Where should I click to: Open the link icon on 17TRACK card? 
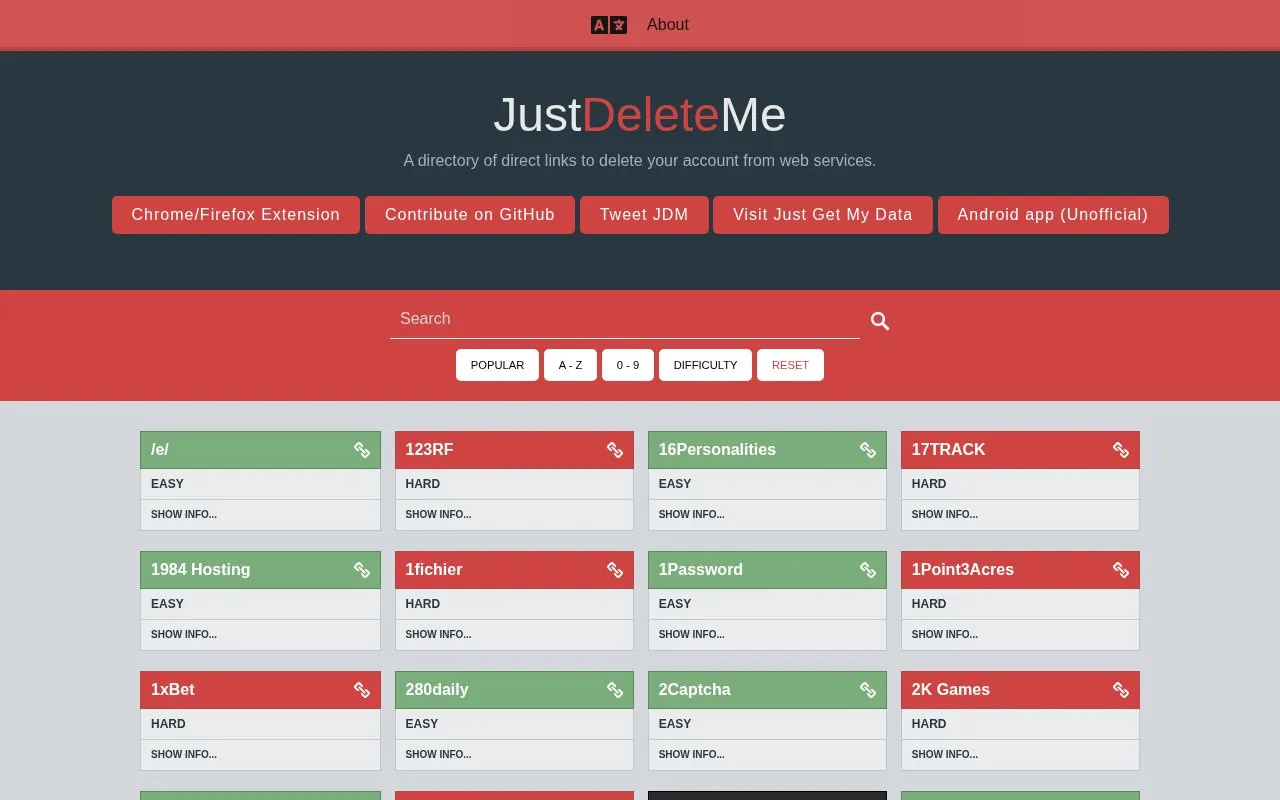coord(1121,450)
